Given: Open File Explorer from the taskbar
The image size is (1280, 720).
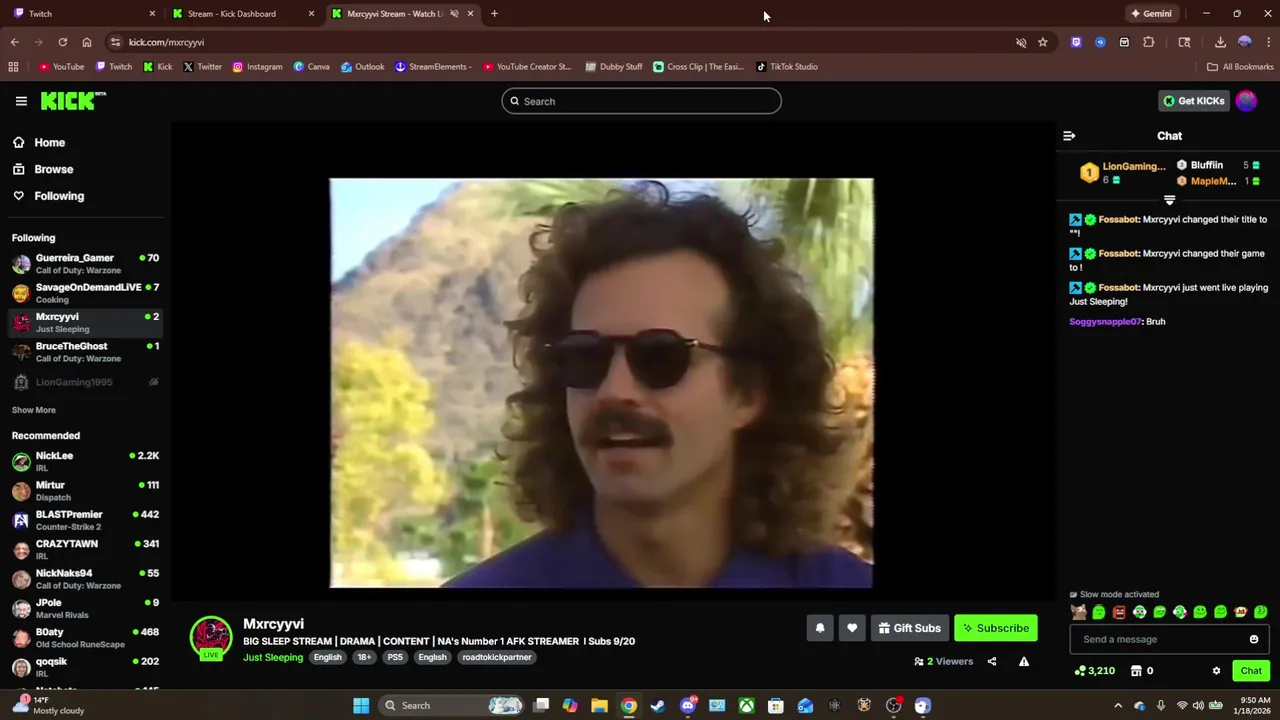Looking at the screenshot, I should click(x=599, y=706).
